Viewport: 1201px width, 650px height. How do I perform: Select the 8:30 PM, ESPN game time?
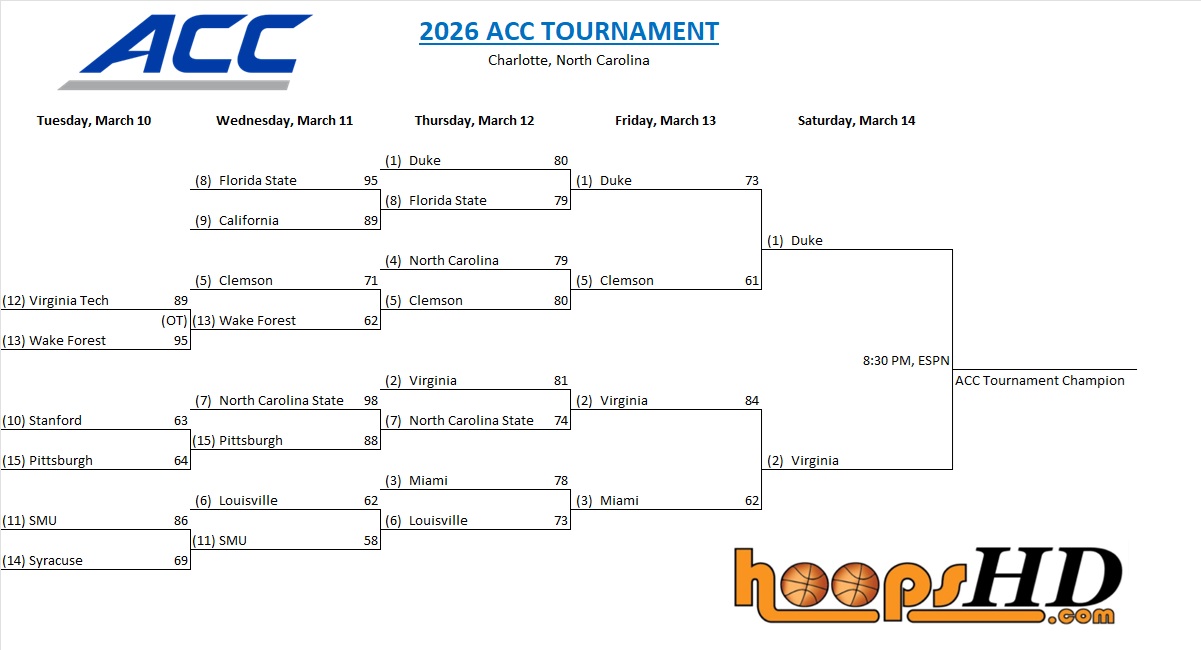pyautogui.click(x=906, y=360)
